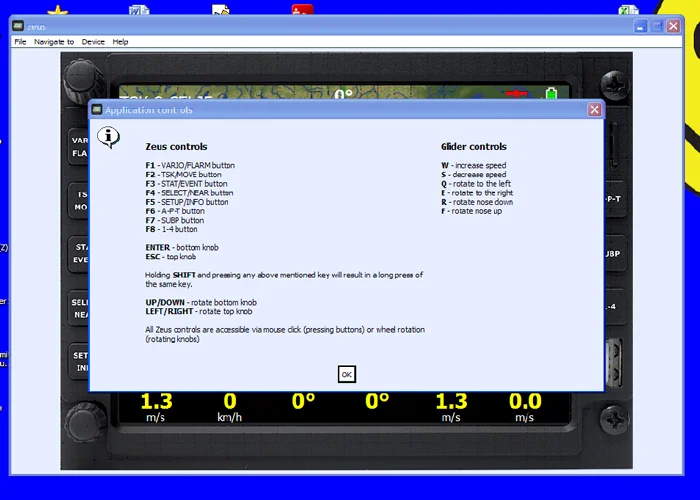Click the UP/DOWN rotate bottom knob line
Image resolution: width=700 pixels, height=500 pixels.
pyautogui.click(x=201, y=302)
